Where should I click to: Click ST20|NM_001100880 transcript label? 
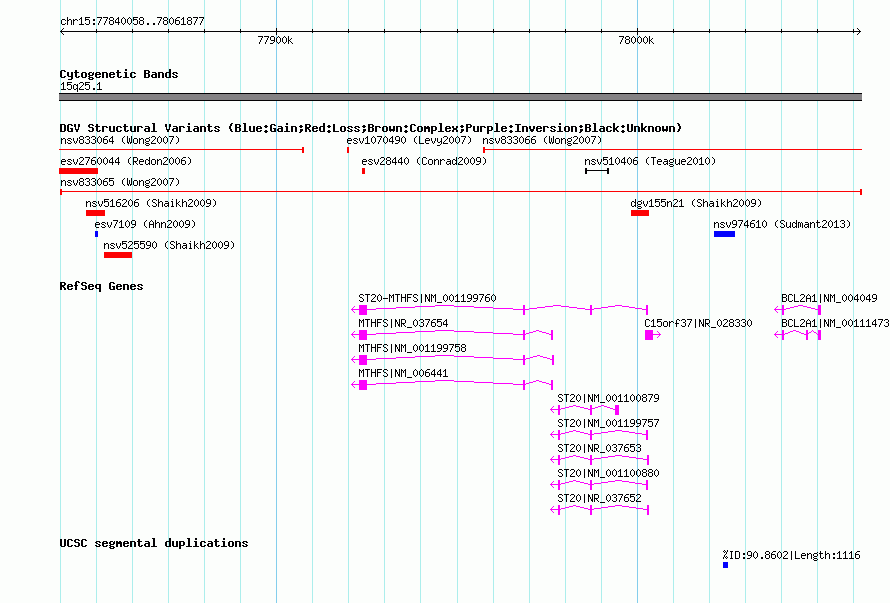tap(608, 473)
